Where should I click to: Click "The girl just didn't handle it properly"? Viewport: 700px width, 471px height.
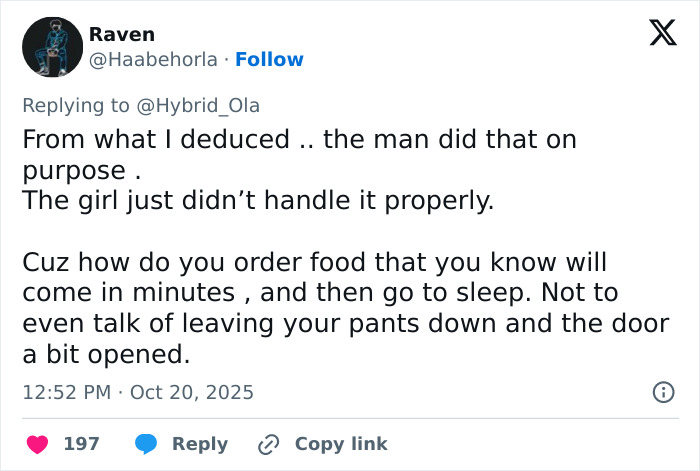258,201
